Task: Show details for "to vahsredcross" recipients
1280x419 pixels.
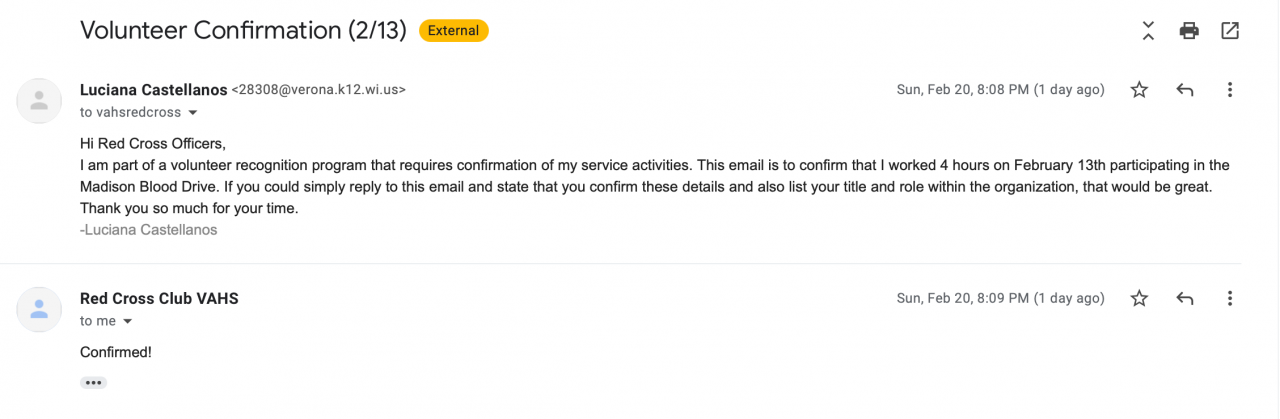Action: point(193,113)
